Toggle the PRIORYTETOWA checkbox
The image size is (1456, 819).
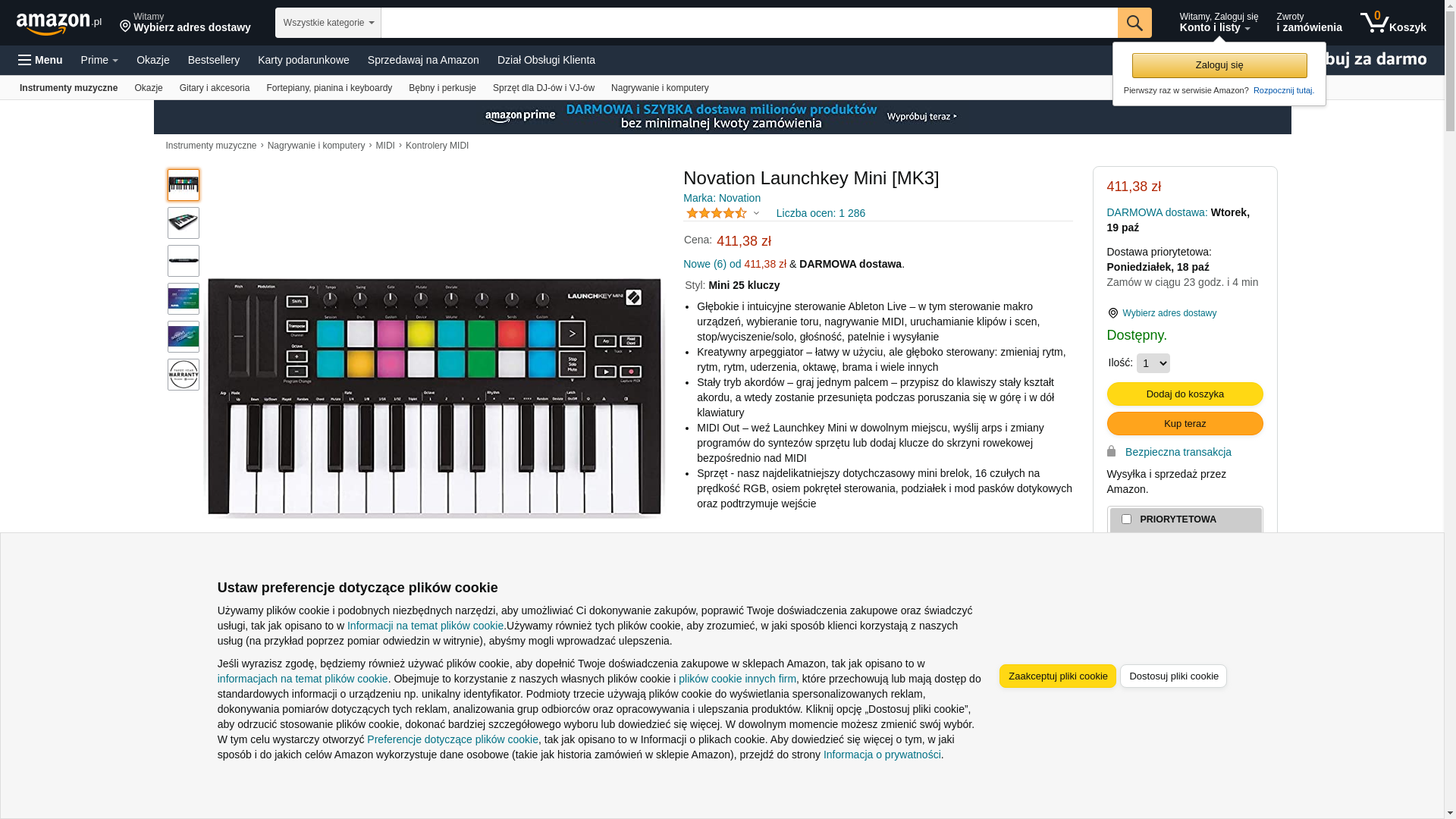coord(1126,519)
